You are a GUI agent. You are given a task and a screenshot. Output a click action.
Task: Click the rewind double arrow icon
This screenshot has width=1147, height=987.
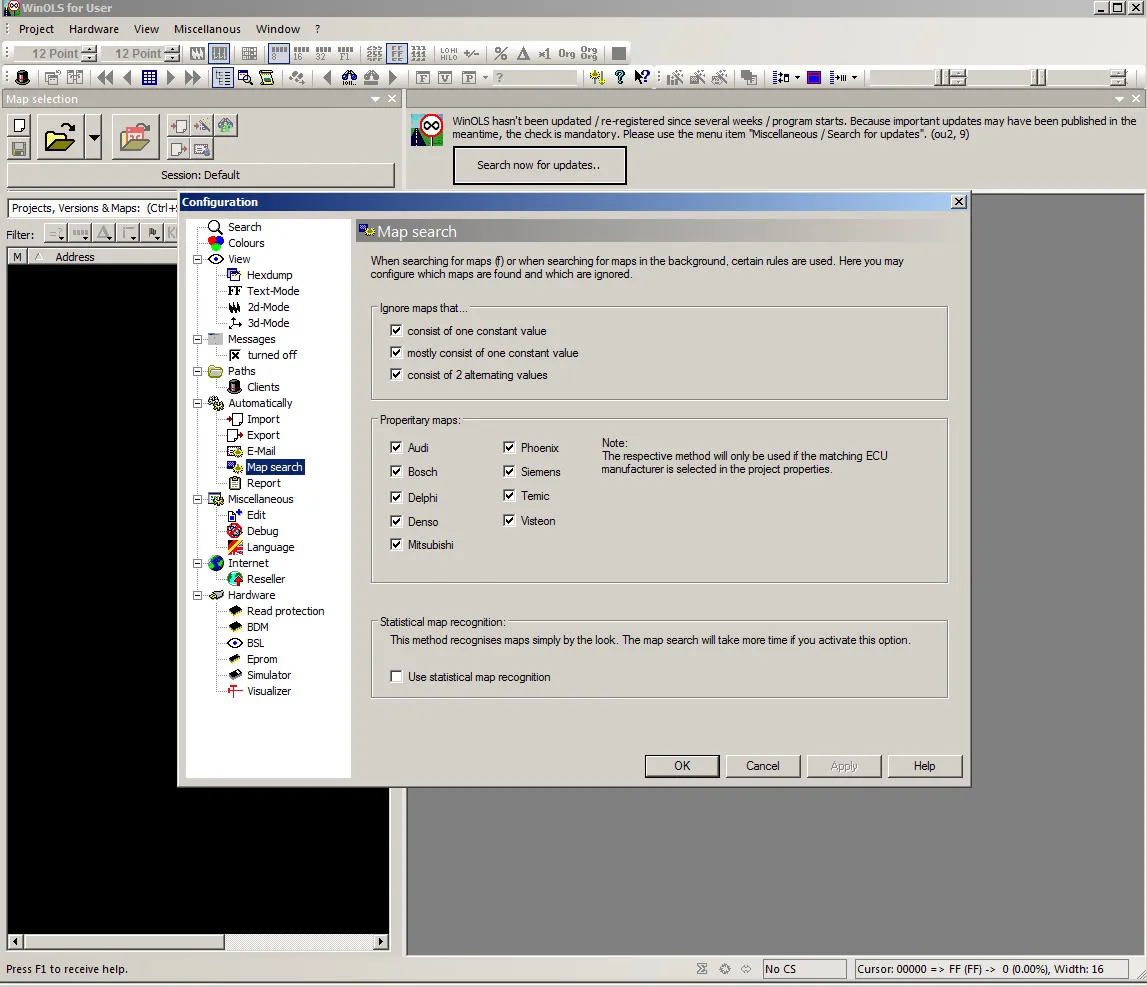point(105,77)
